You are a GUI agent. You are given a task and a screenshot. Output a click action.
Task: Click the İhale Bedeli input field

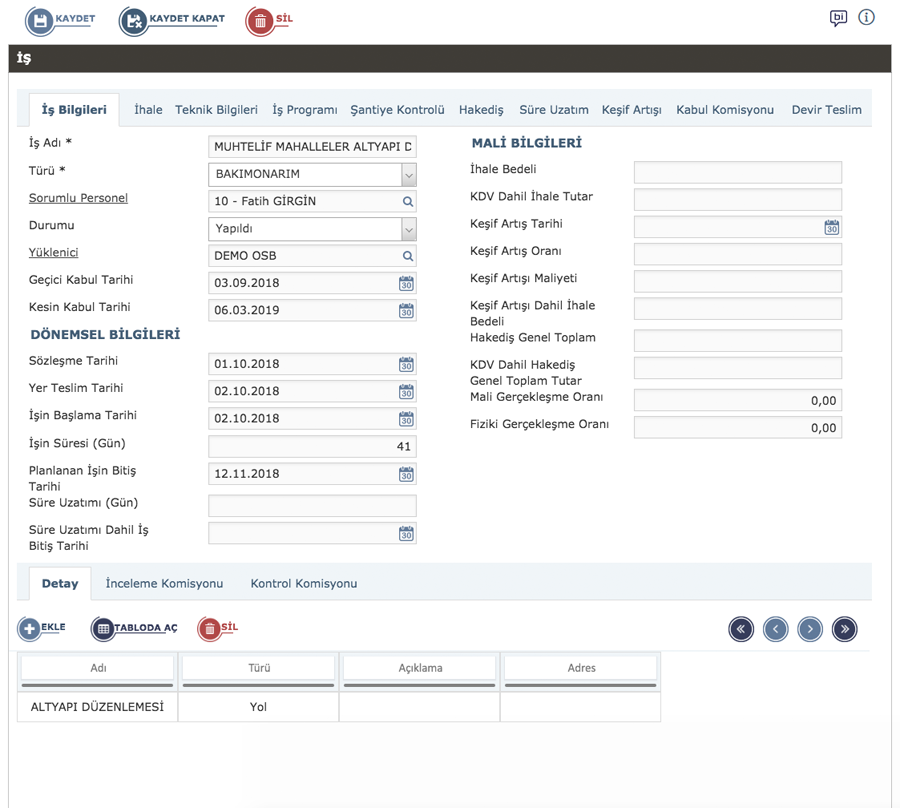(x=737, y=173)
